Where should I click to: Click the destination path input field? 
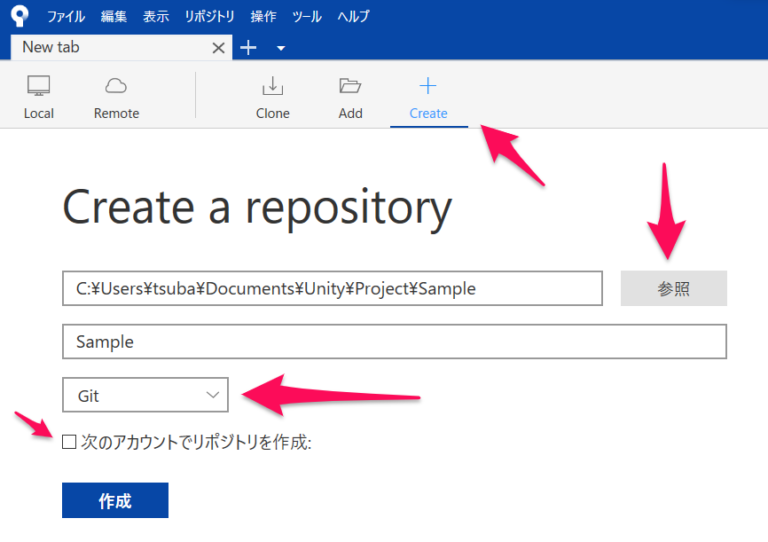point(332,288)
